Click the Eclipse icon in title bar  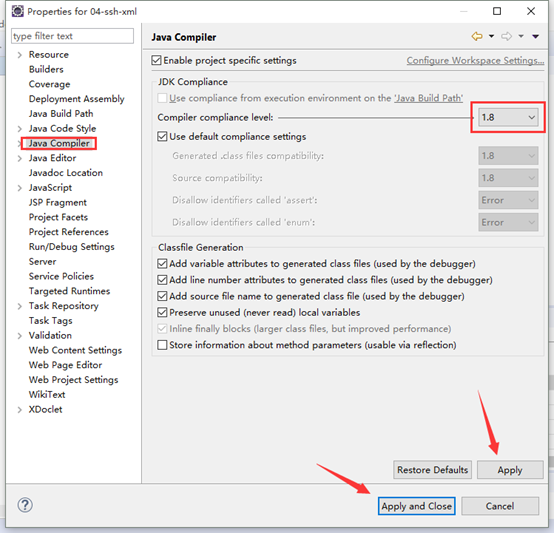pyautogui.click(x=18, y=11)
